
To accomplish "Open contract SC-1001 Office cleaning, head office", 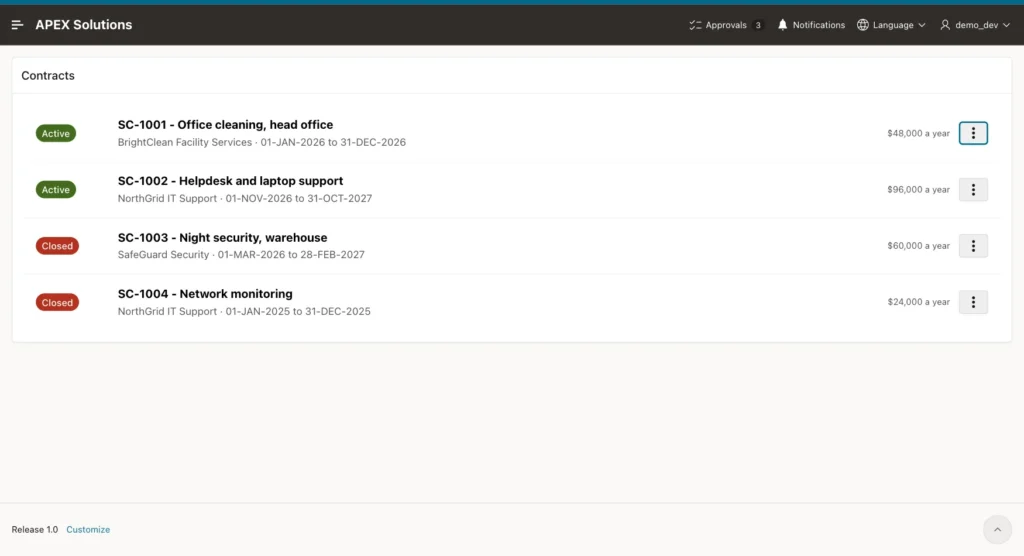I will [225, 125].
